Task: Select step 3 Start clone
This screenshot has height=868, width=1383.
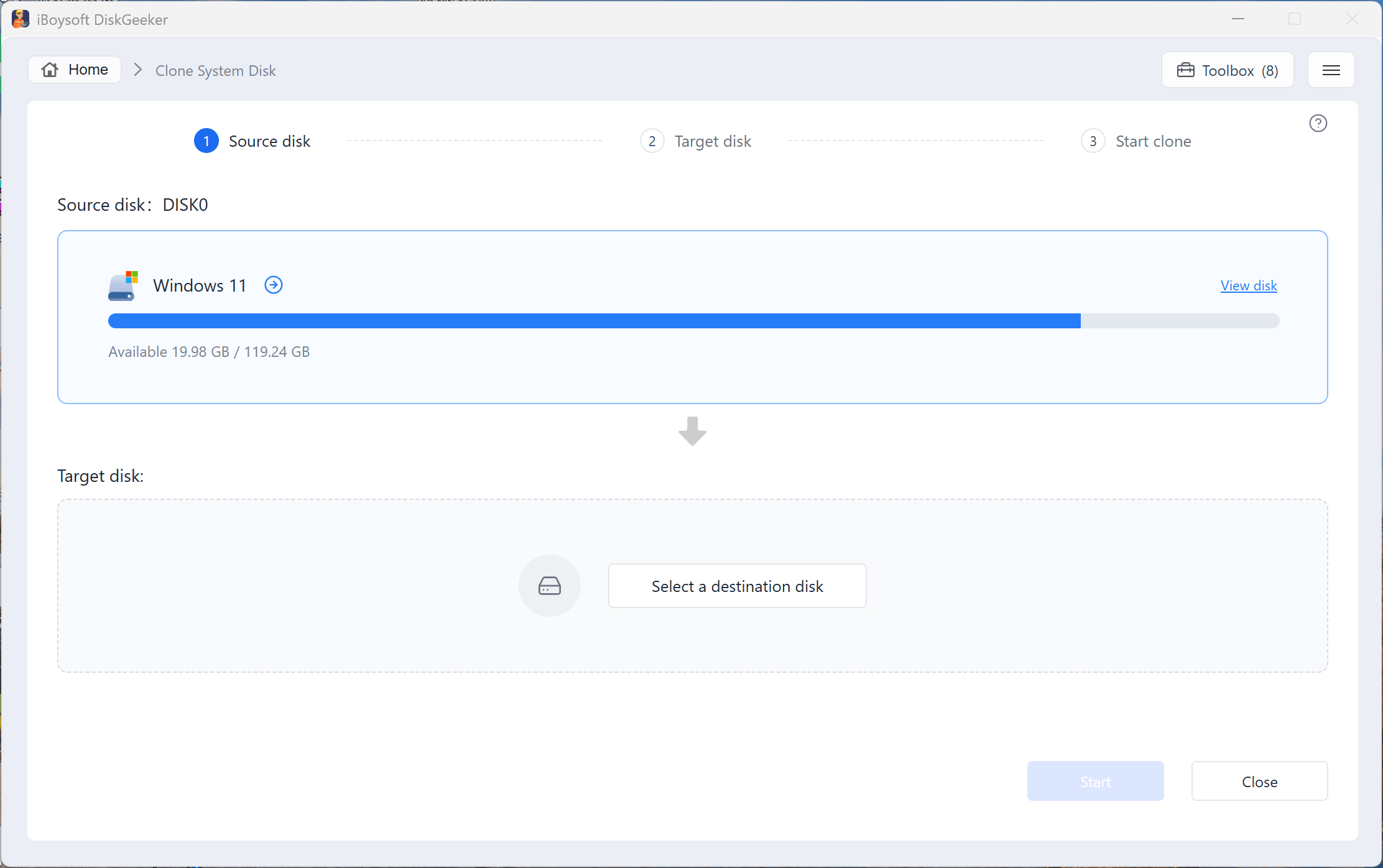Action: point(1136,141)
